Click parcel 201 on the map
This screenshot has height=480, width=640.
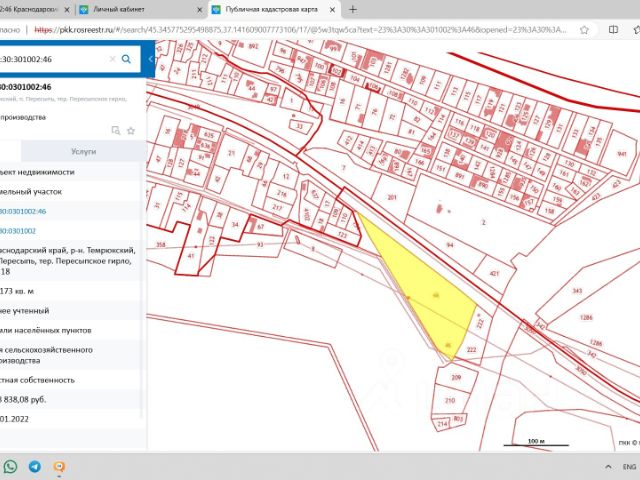(x=392, y=198)
